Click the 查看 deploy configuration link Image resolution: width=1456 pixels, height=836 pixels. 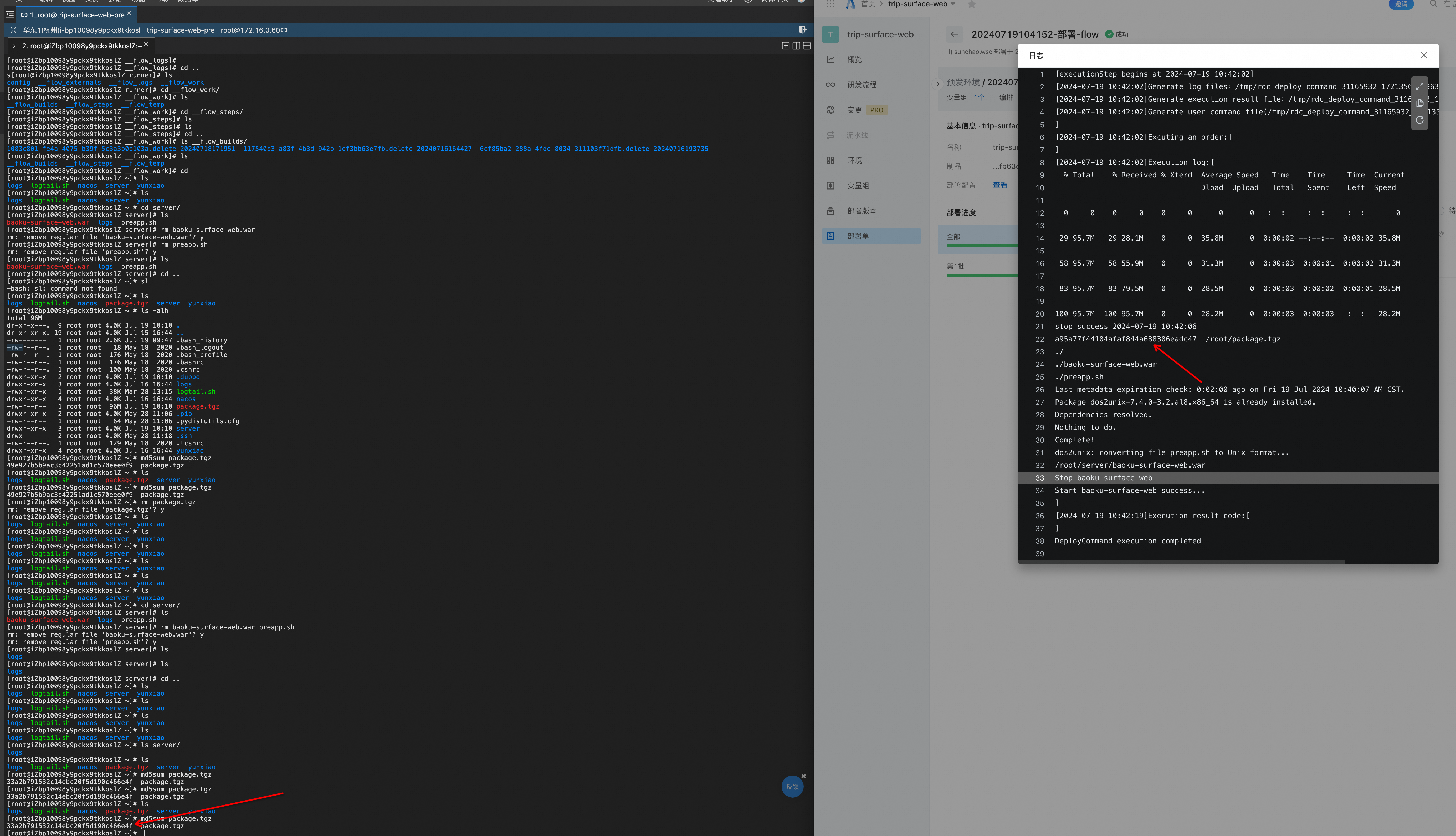point(1000,185)
